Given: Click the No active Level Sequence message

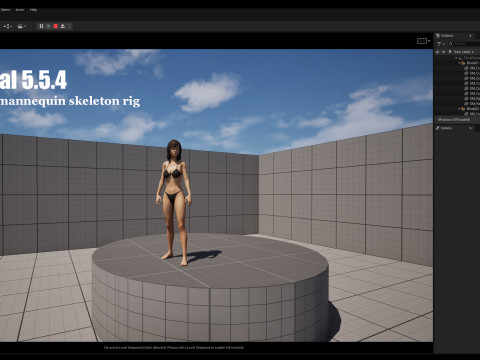Looking at the screenshot, I should 174,347.
